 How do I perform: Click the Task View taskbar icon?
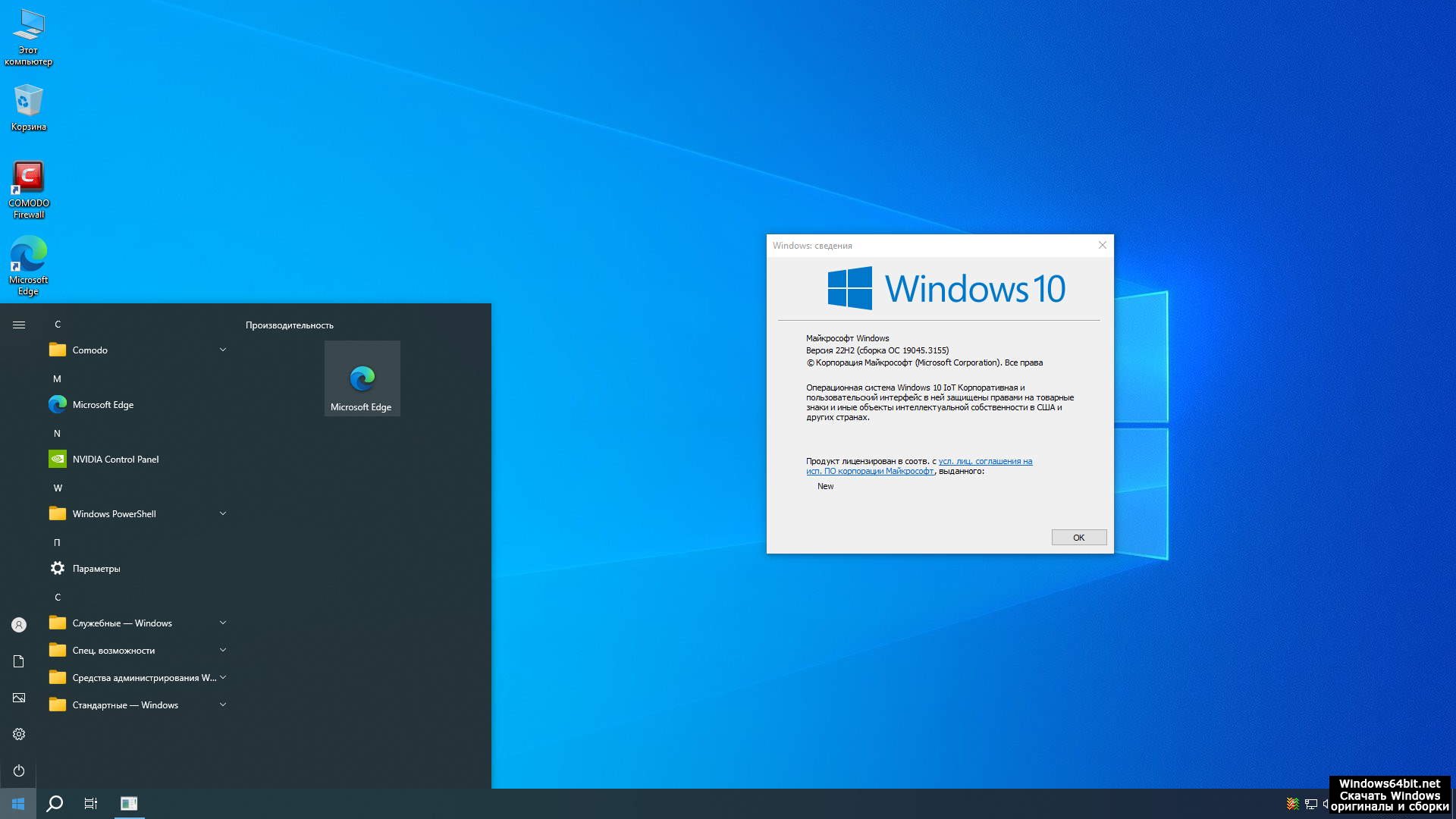(x=90, y=804)
